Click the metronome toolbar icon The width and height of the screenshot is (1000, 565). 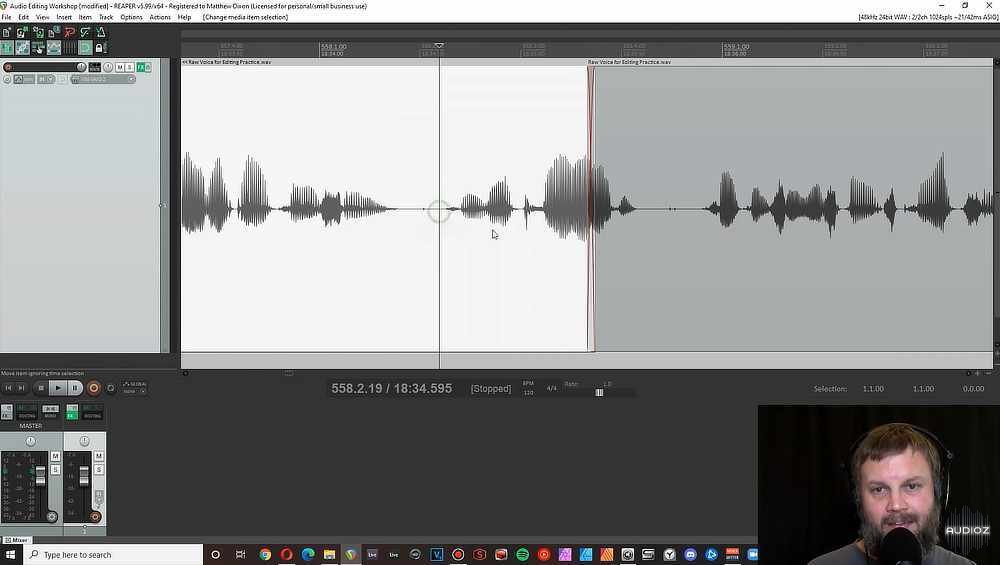(100, 33)
